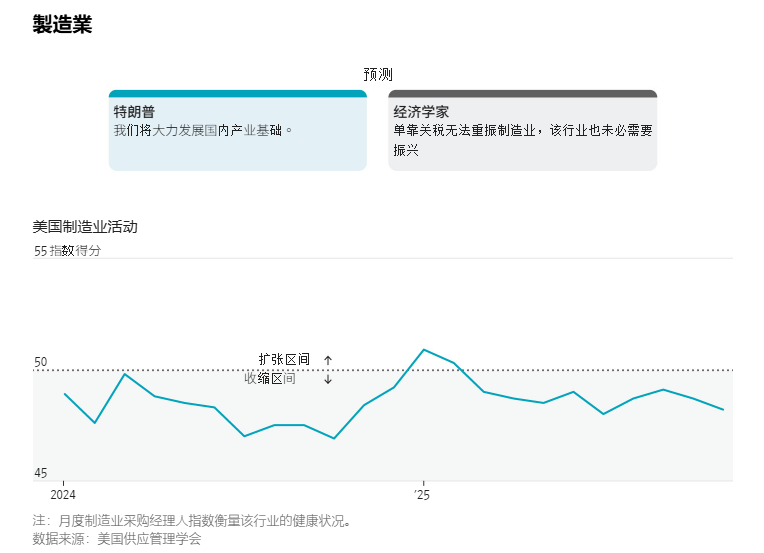This screenshot has width=764, height=553.
Task: Click the 55 指数得分 axis label
Action: [68, 251]
